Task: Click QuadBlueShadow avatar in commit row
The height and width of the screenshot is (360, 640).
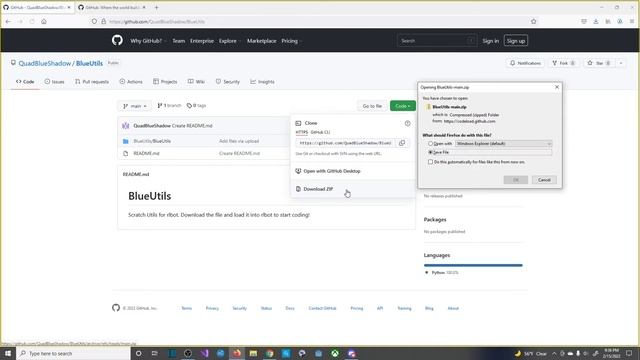Action: click(x=126, y=126)
